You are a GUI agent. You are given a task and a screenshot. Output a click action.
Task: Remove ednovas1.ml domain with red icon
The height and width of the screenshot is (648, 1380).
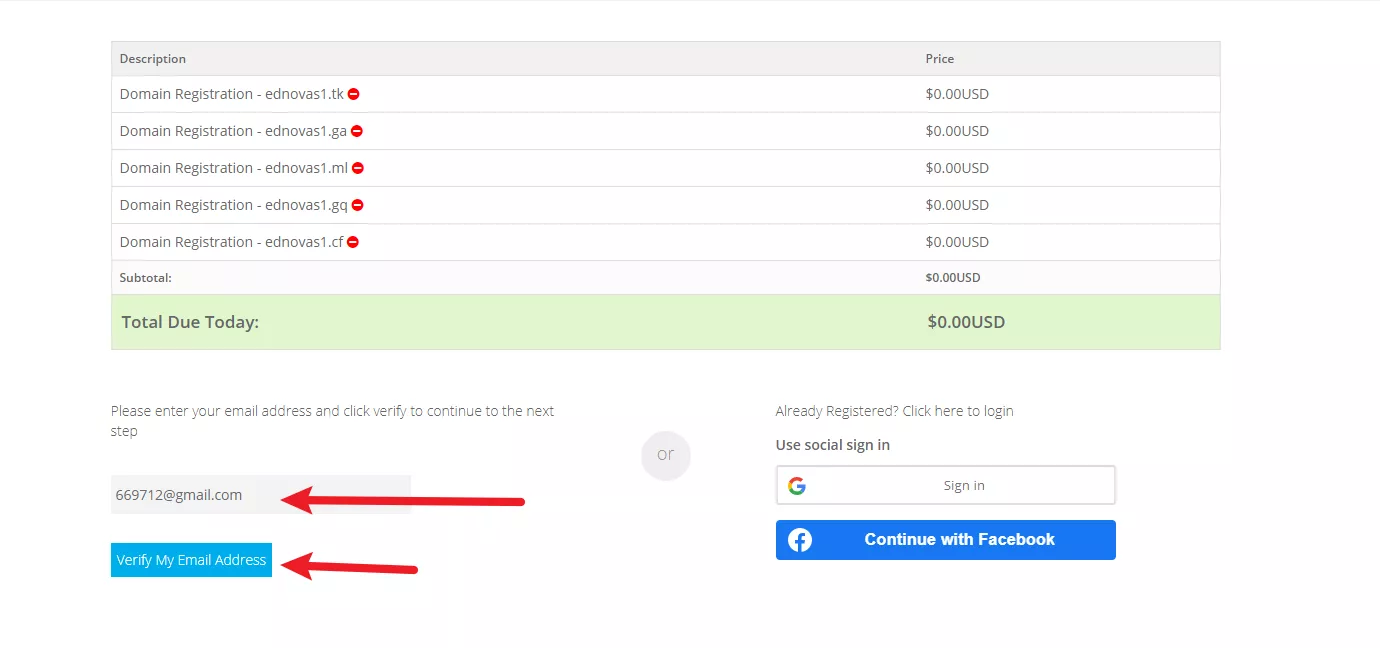(x=358, y=168)
